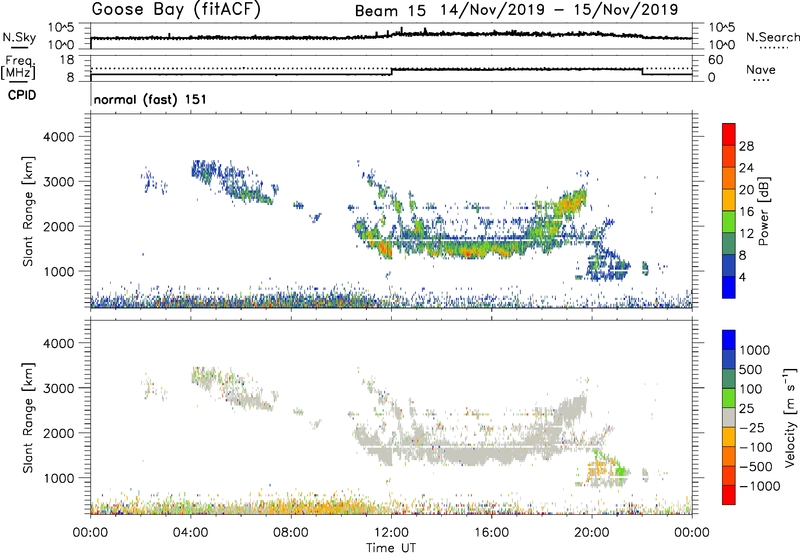The height and width of the screenshot is (554, 800).
Task: Click the 'Time UT' axis title
Action: coord(391,548)
